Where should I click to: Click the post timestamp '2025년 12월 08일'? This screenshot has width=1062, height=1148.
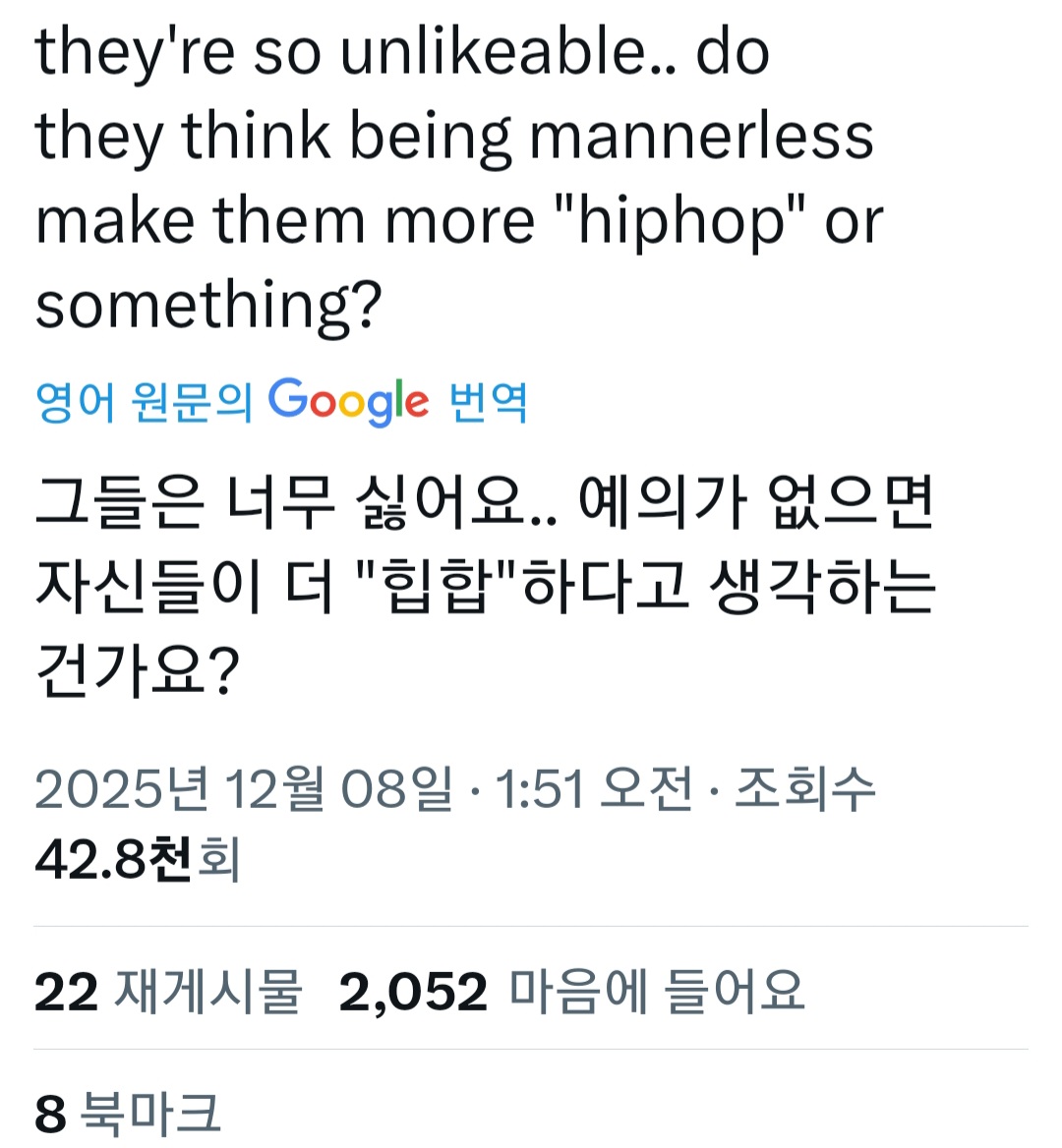[x=241, y=786]
